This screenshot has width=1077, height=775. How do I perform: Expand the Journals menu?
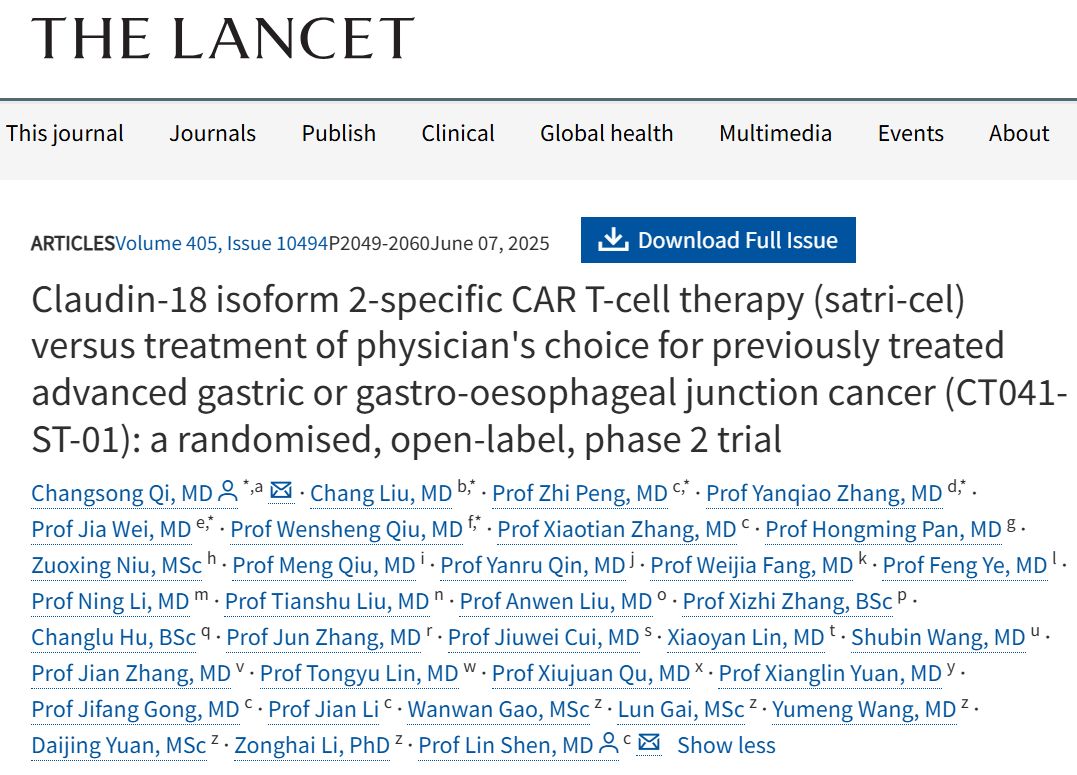212,133
